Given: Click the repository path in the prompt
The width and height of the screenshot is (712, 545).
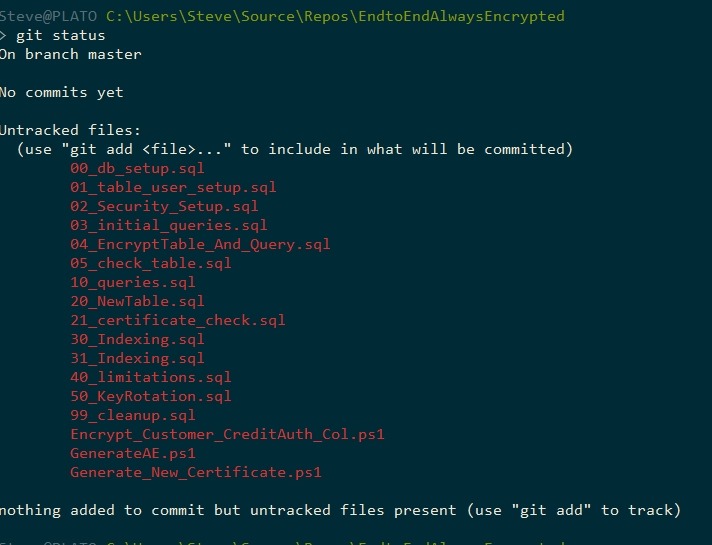Looking at the screenshot, I should tap(334, 16).
